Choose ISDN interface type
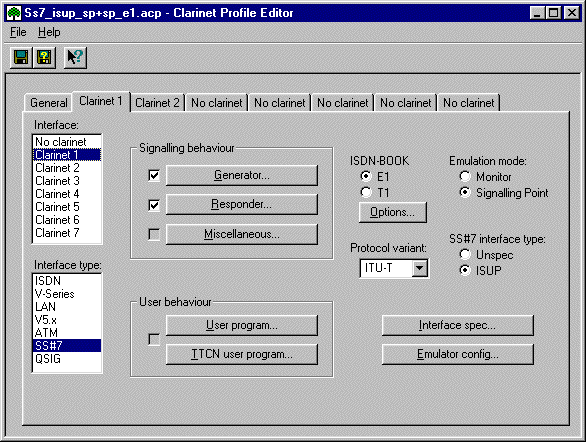 click(67, 281)
